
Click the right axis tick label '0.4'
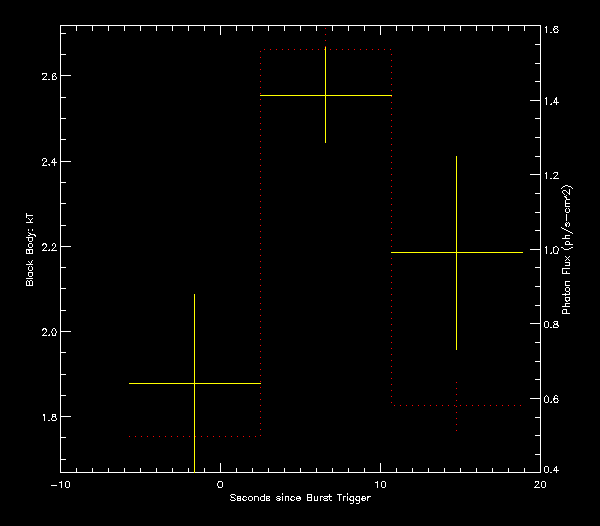[x=552, y=469]
